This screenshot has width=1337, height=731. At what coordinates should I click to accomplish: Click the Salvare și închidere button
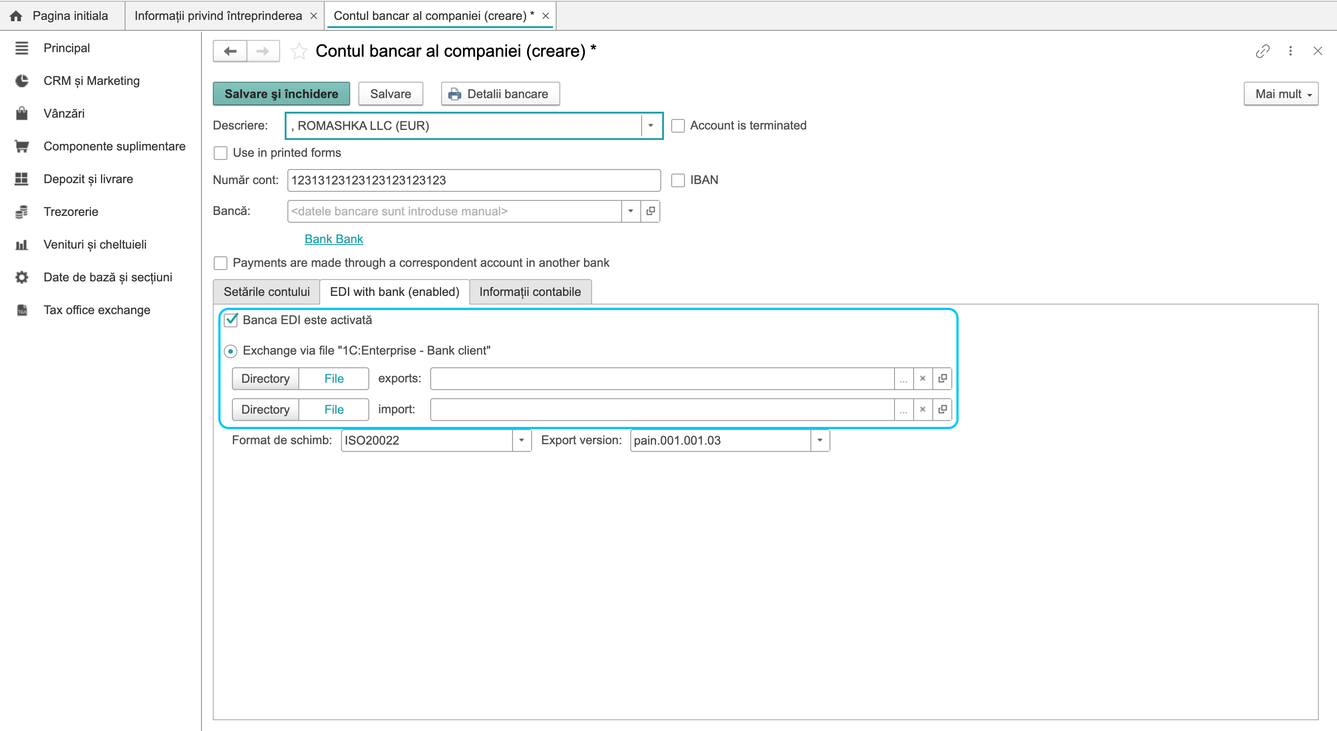281,94
